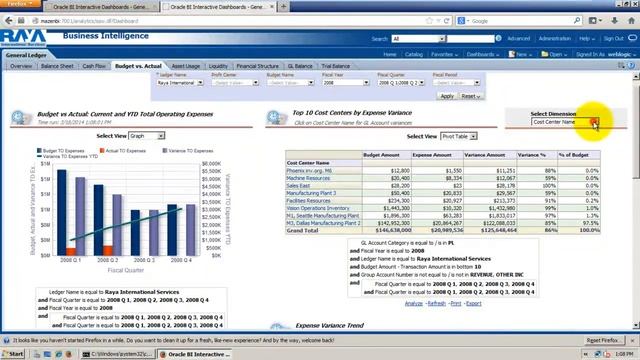Go to the browser home page icon
Viewport: 640px width, 360px height.
(631, 20)
